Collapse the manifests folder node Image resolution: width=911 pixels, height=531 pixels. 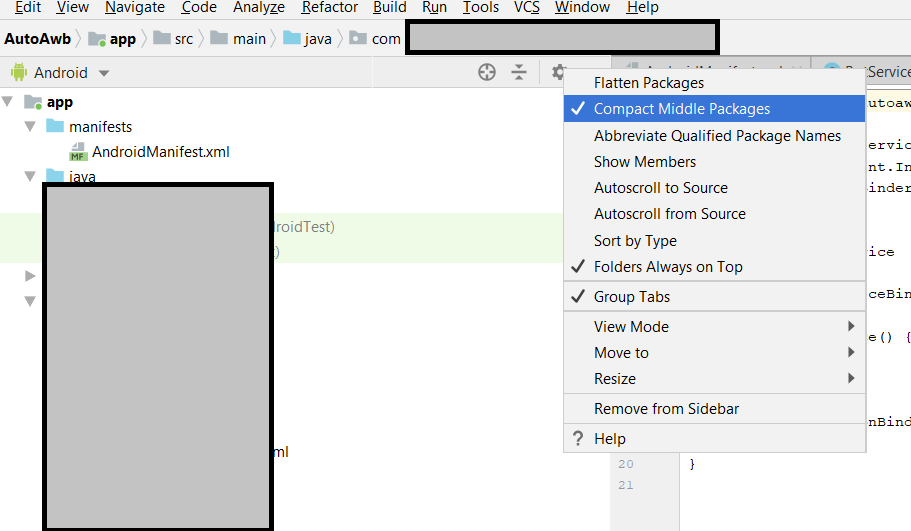[30, 126]
